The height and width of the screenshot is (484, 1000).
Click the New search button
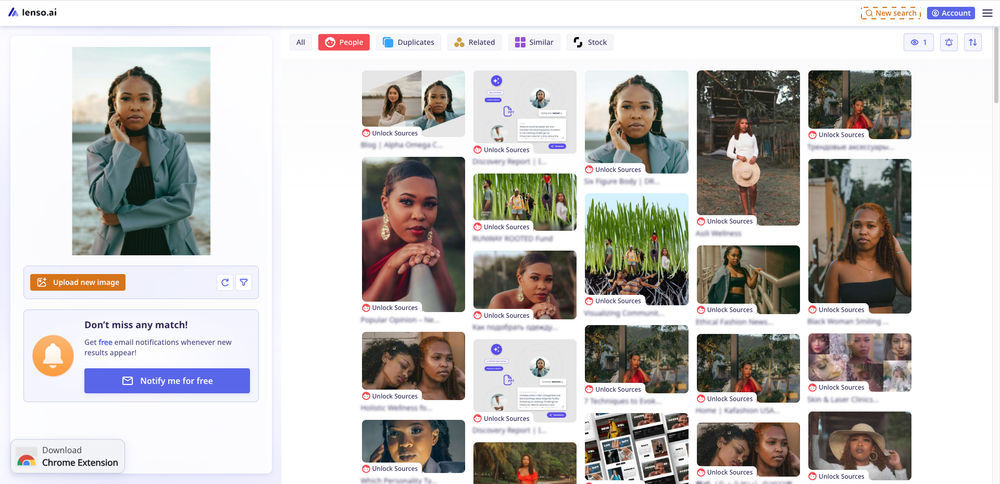click(x=890, y=13)
